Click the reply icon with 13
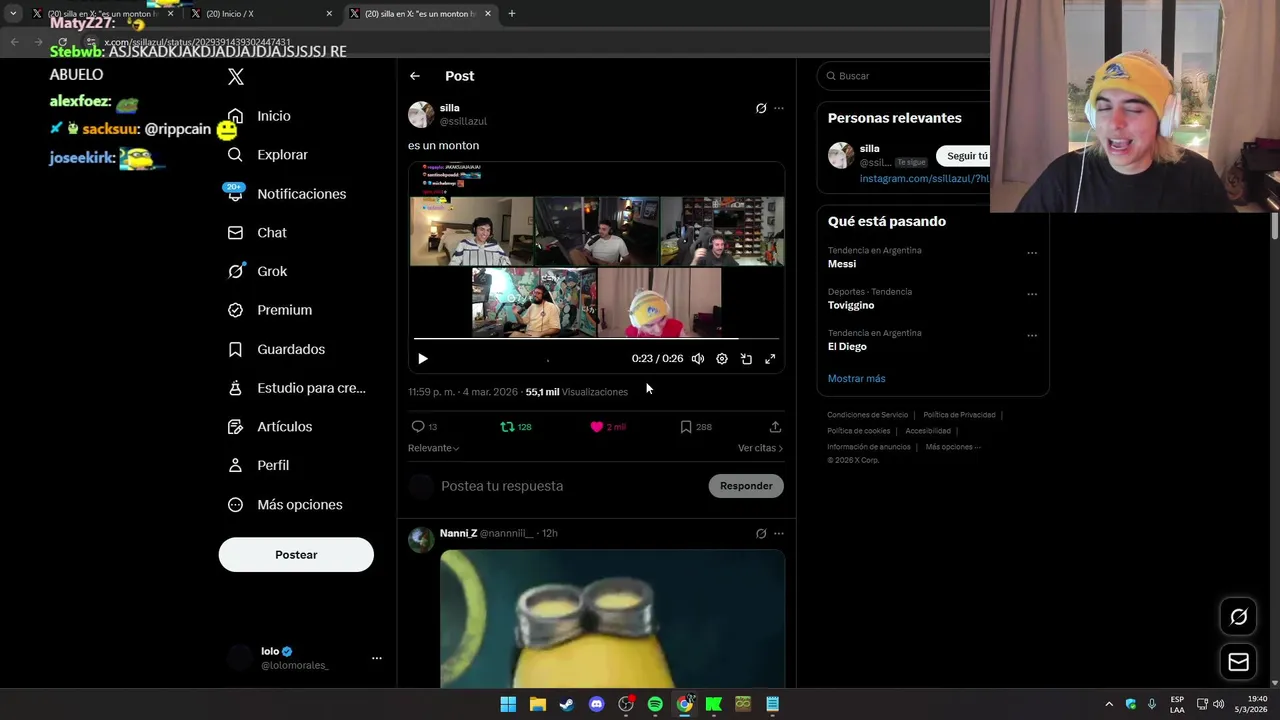This screenshot has height=720, width=1280. coord(418,427)
